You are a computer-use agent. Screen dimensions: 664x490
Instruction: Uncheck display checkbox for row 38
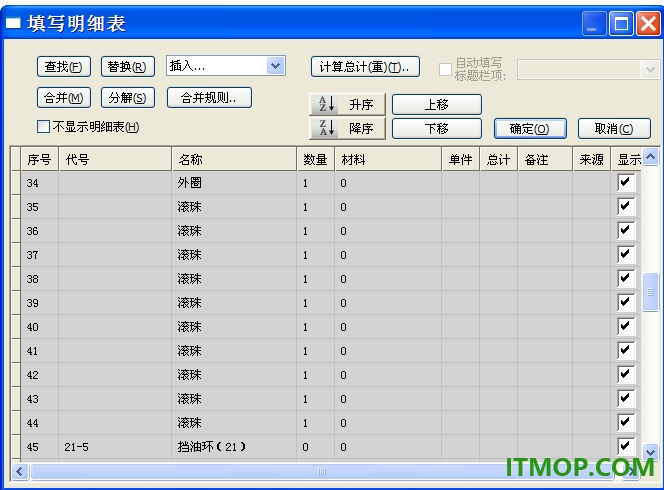point(626,279)
